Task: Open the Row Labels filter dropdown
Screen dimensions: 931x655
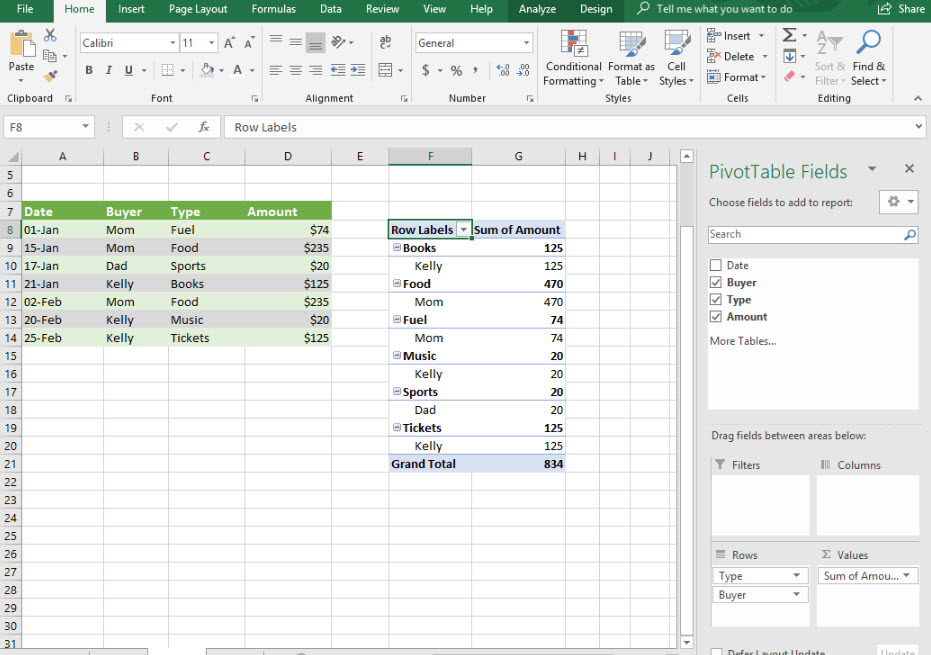Action: [x=463, y=230]
